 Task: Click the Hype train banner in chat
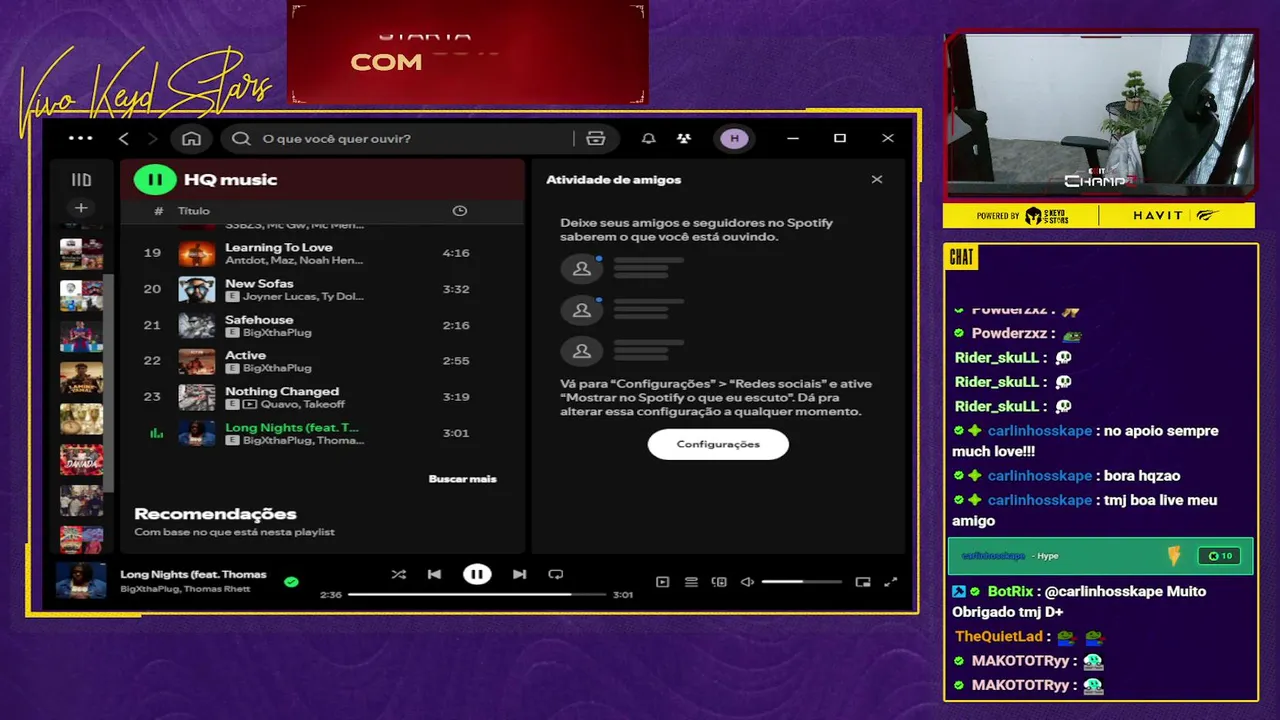pyautogui.click(x=1099, y=556)
